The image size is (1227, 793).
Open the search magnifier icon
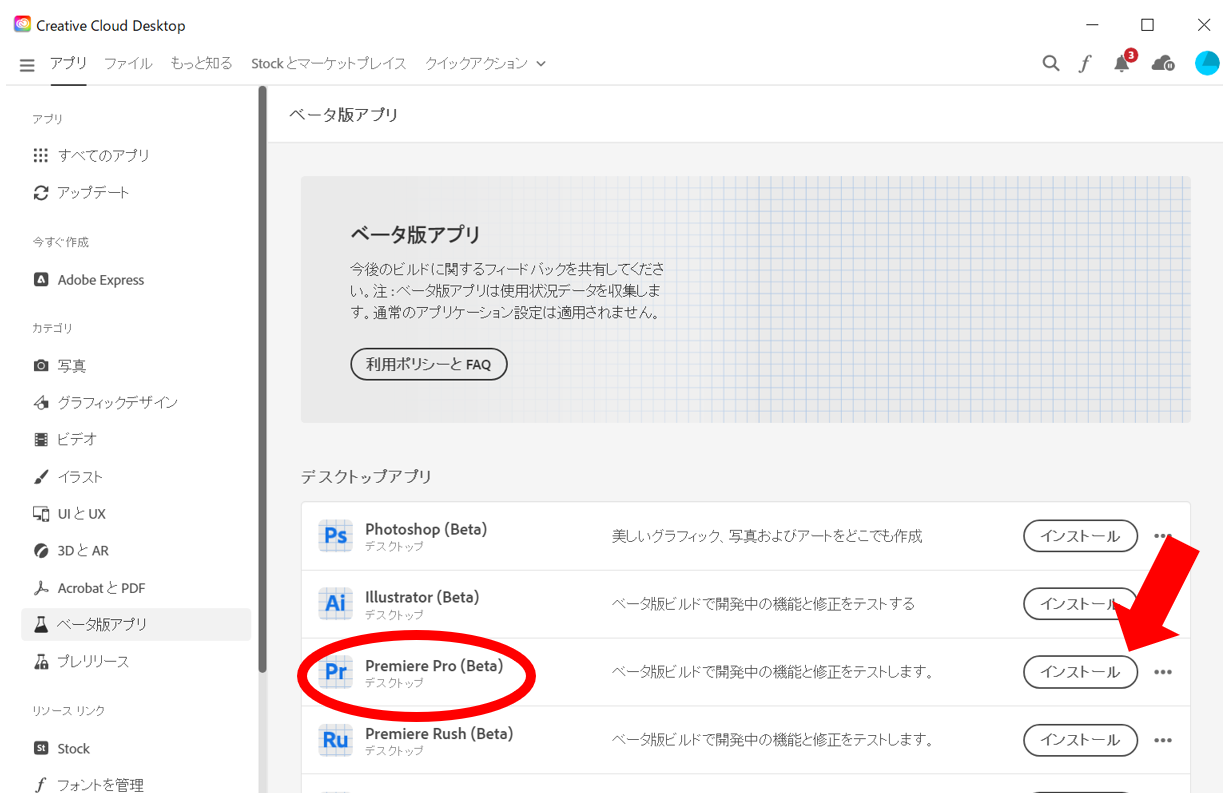(x=1051, y=63)
